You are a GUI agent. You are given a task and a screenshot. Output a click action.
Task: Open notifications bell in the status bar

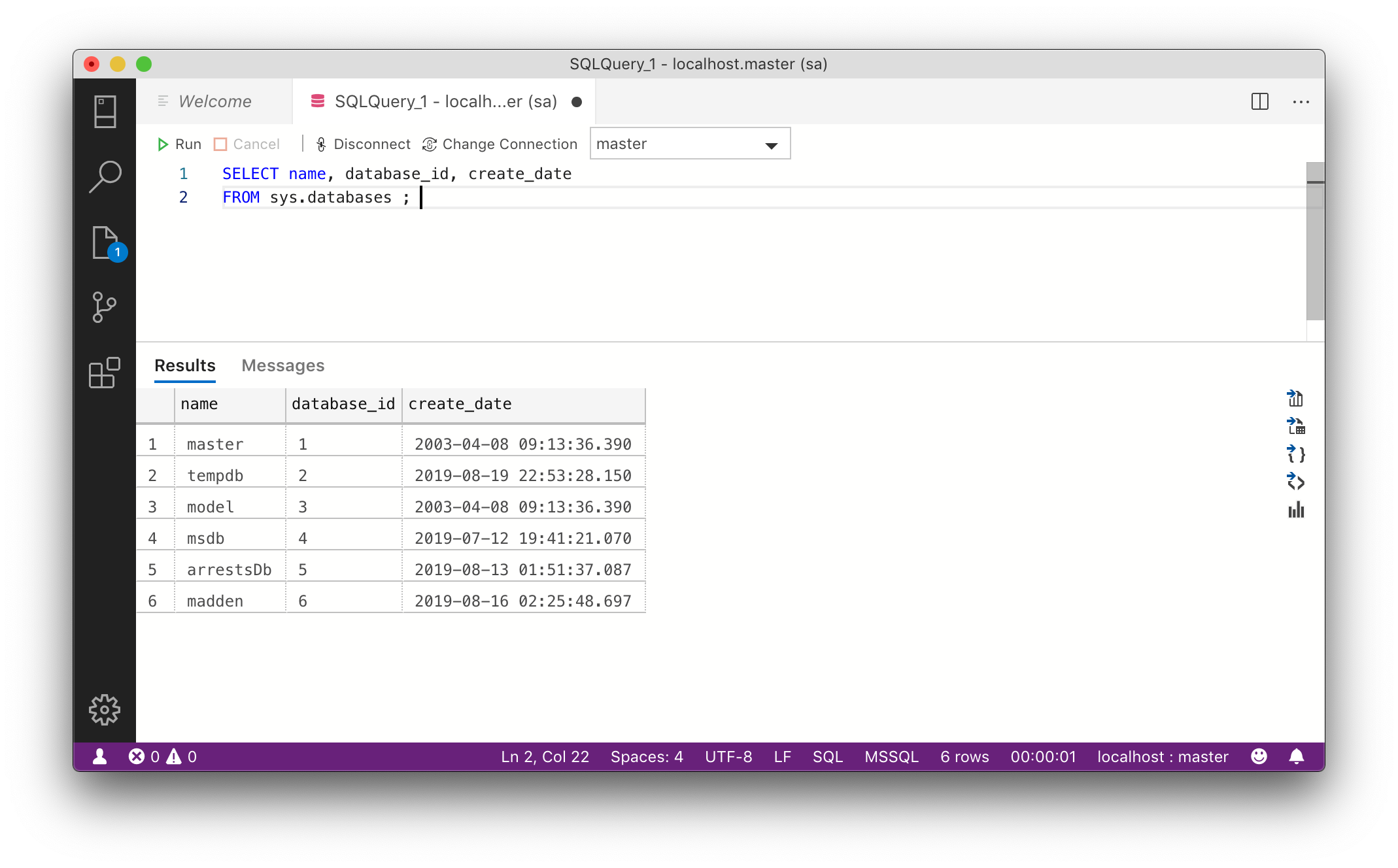1296,756
